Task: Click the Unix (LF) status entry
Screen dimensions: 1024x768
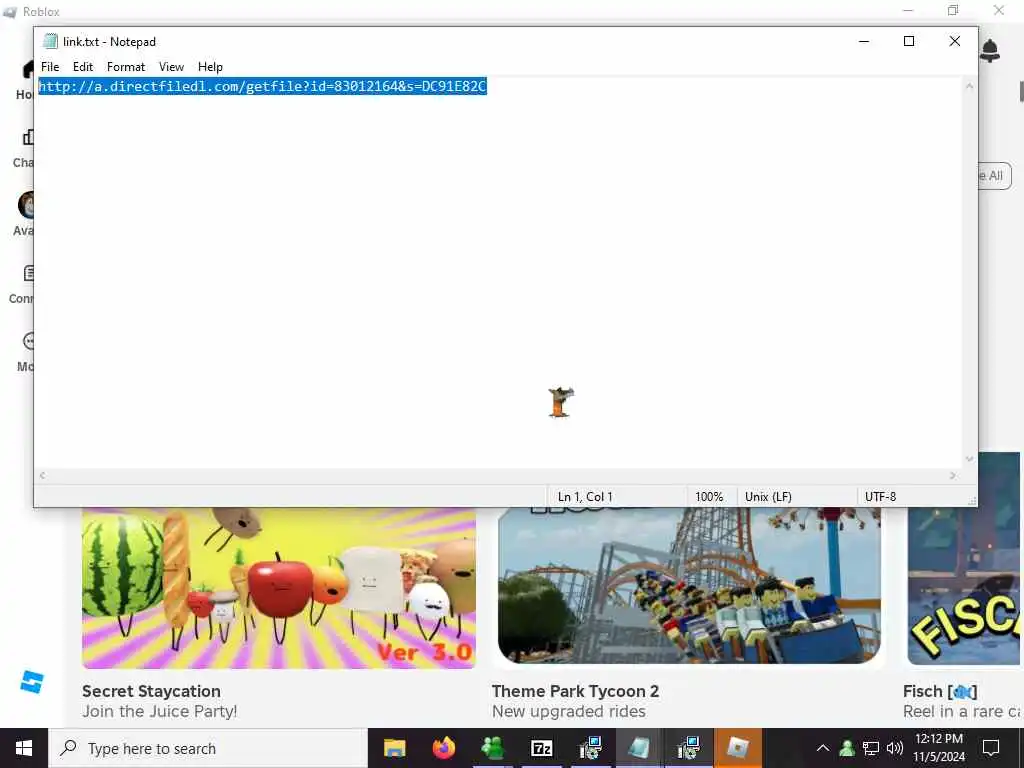Action: [x=768, y=497]
